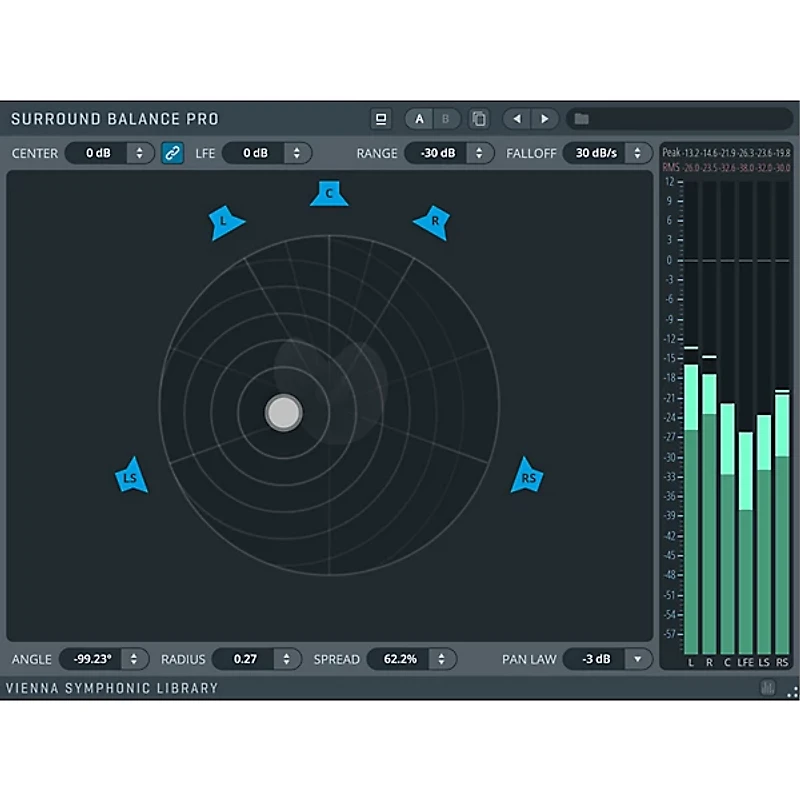Click the LFE 0 dB value field

pyautogui.click(x=254, y=153)
